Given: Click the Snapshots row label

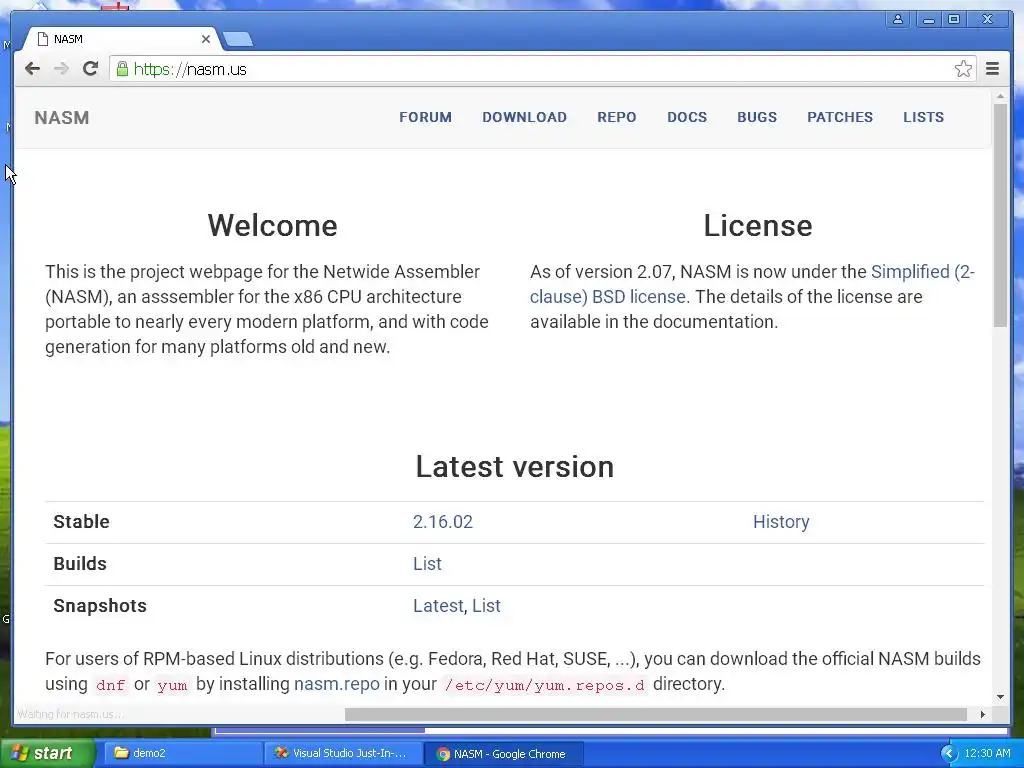Looking at the screenshot, I should pyautogui.click(x=100, y=605).
